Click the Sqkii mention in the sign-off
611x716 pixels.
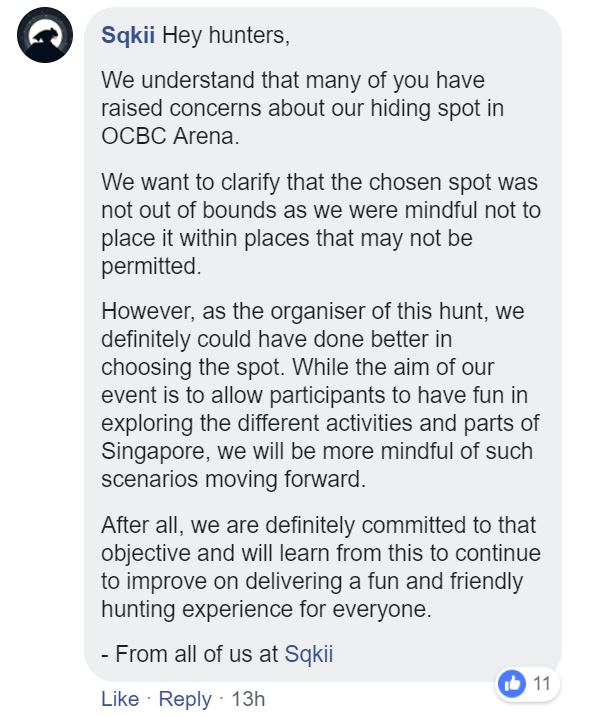309,655
